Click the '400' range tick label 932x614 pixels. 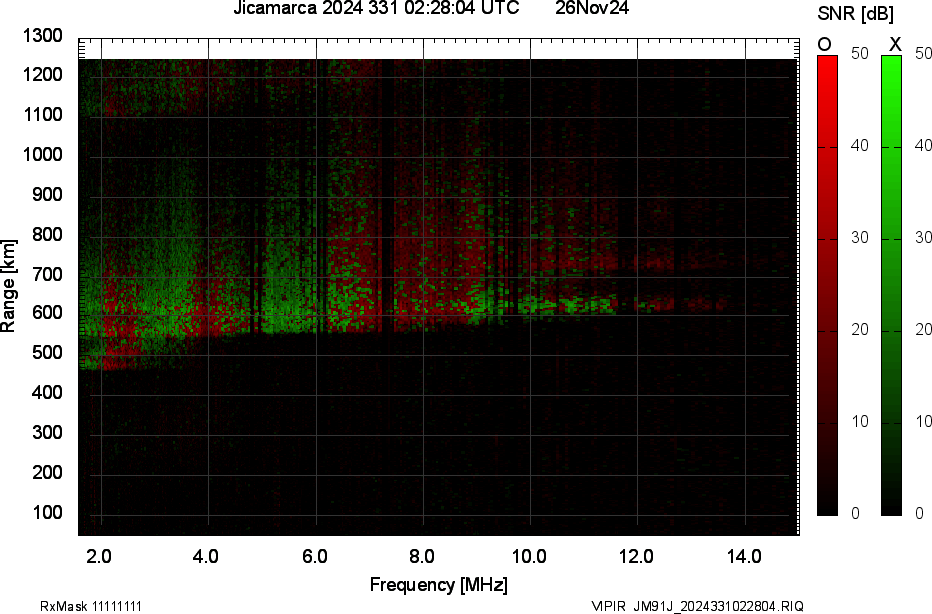(x=47, y=392)
